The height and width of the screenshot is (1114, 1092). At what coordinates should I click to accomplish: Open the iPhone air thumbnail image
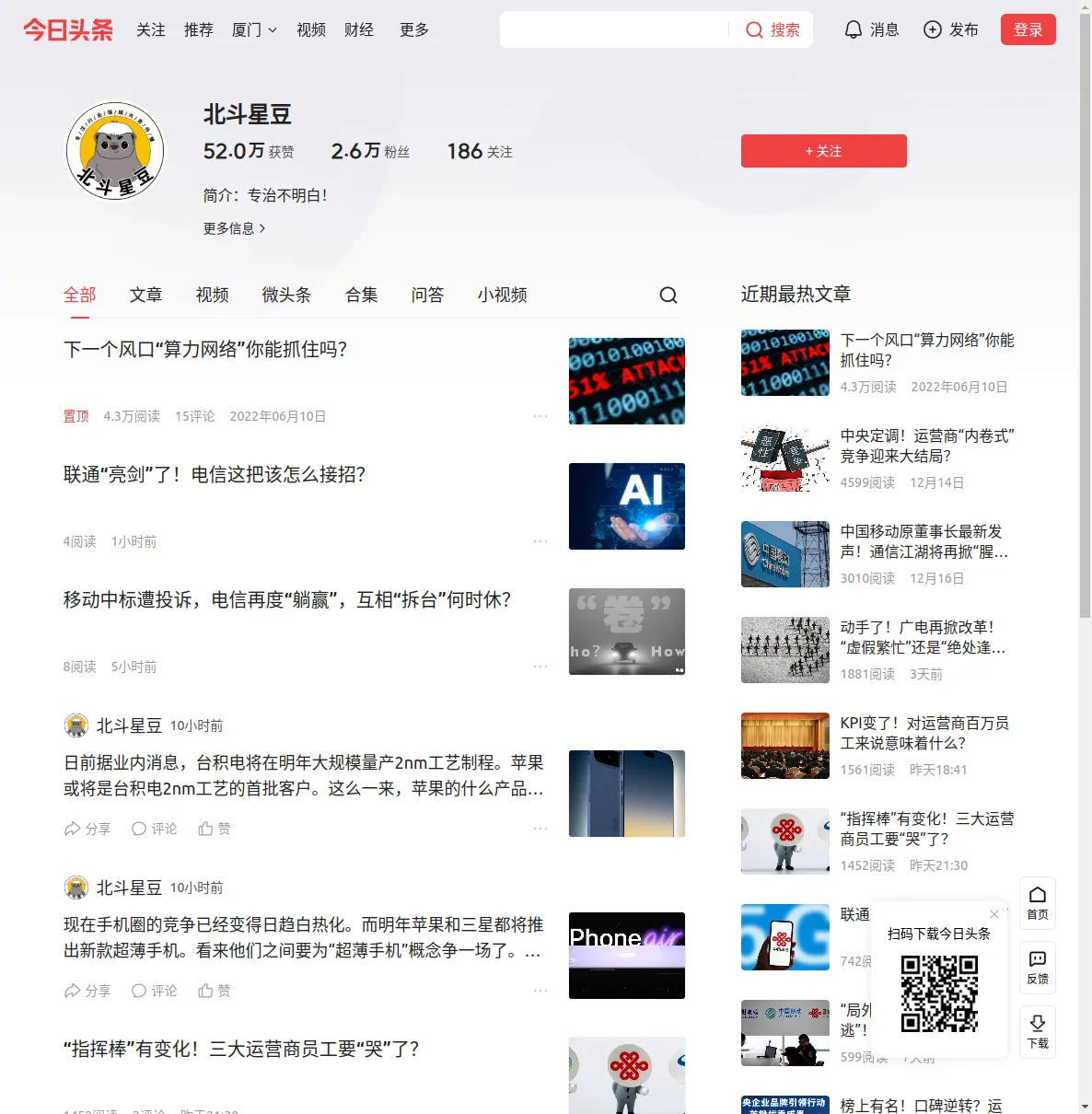627,956
